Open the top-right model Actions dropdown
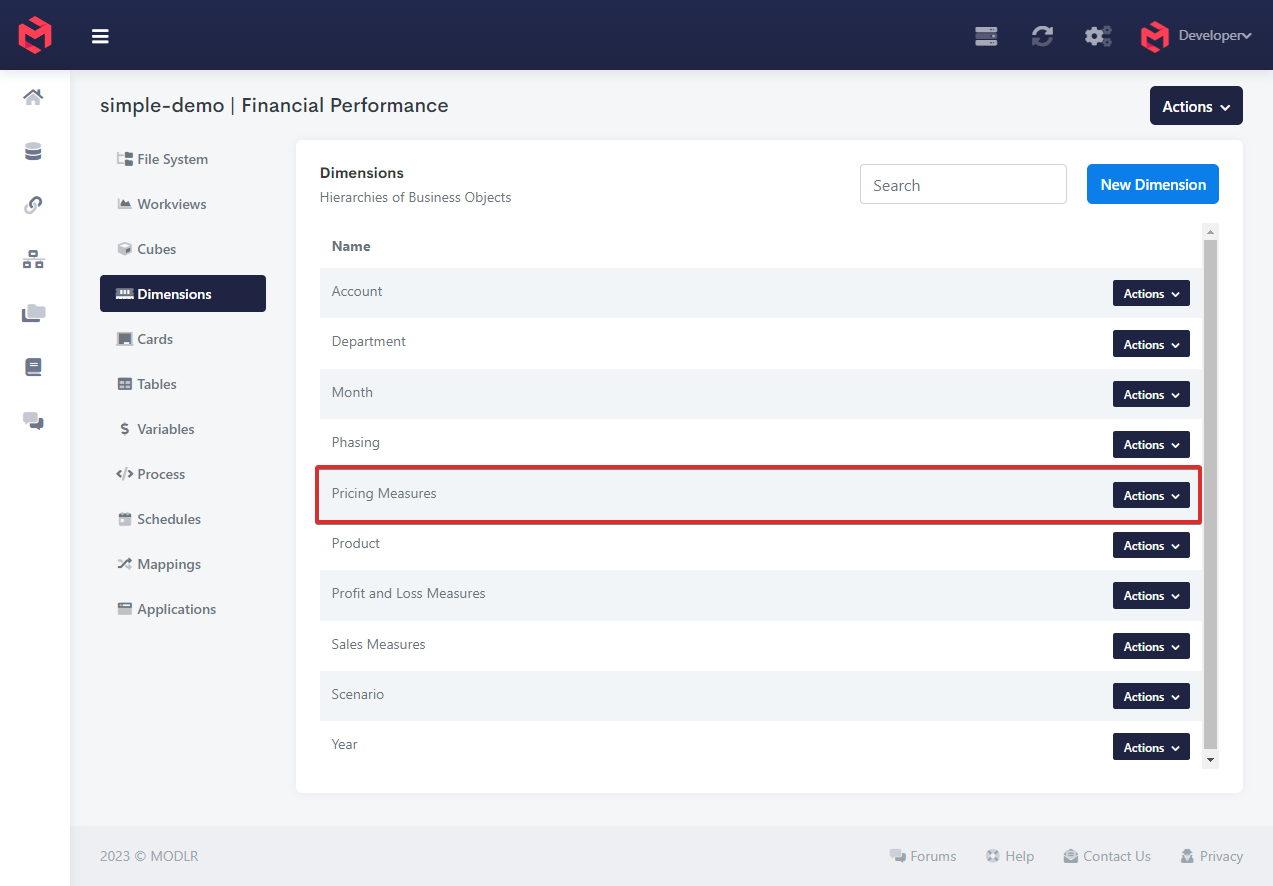 pyautogui.click(x=1196, y=106)
